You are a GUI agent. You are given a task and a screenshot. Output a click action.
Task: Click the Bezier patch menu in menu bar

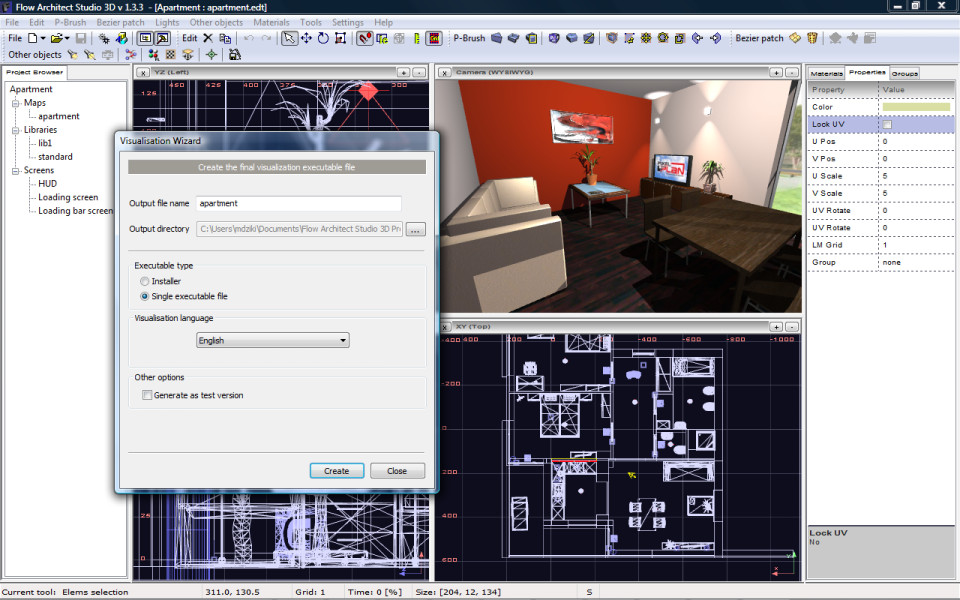120,23
